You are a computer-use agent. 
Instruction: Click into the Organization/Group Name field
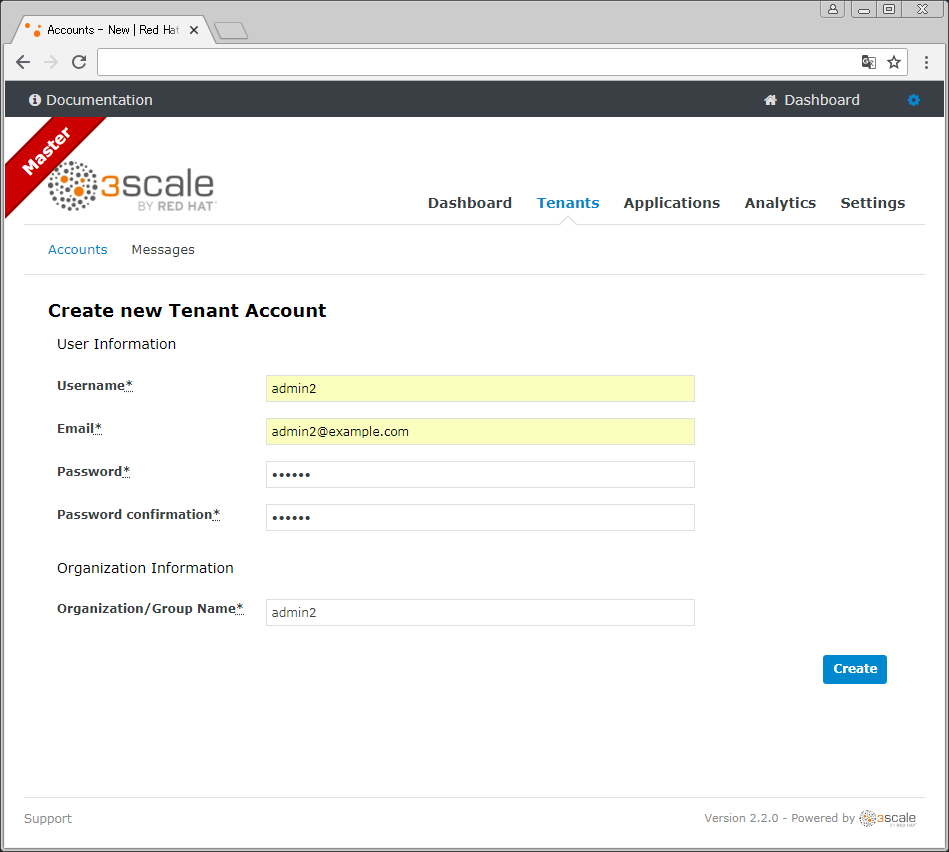(x=480, y=612)
